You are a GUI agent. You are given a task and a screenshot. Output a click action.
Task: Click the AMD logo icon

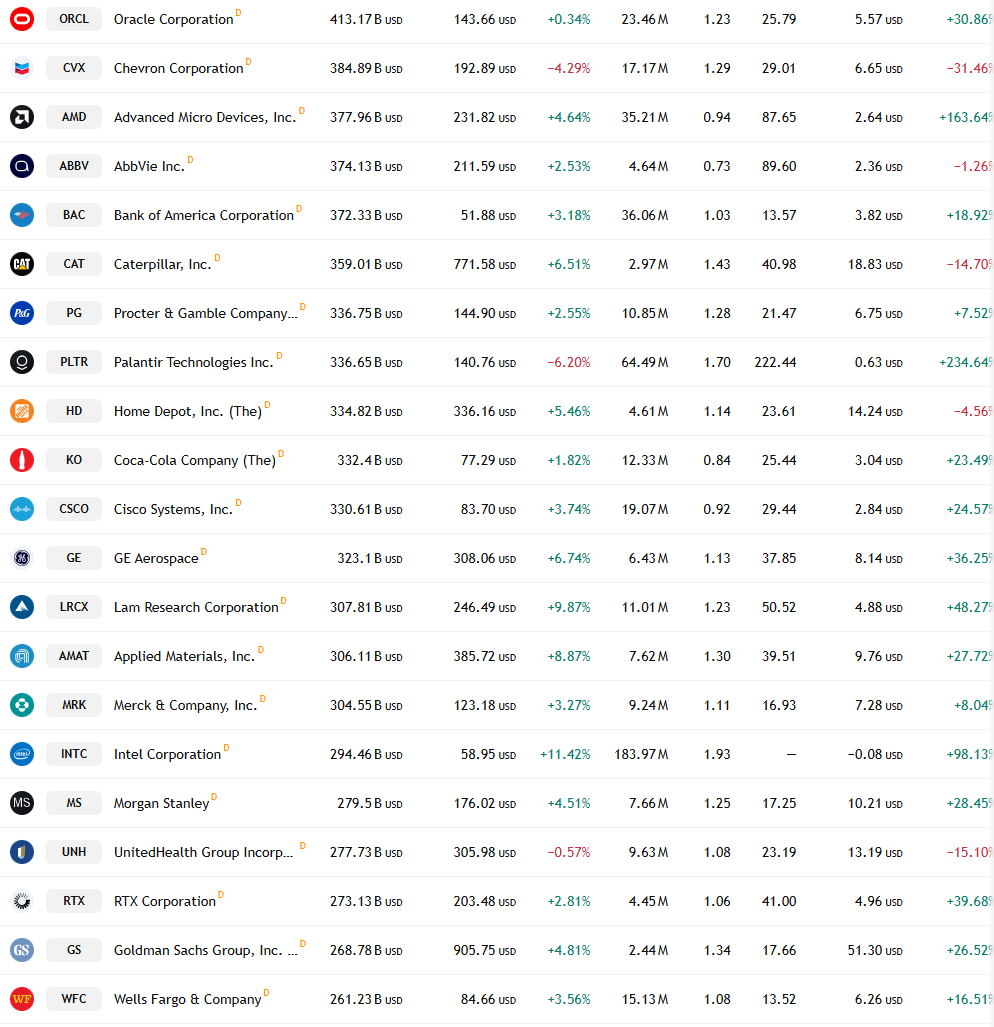click(22, 117)
